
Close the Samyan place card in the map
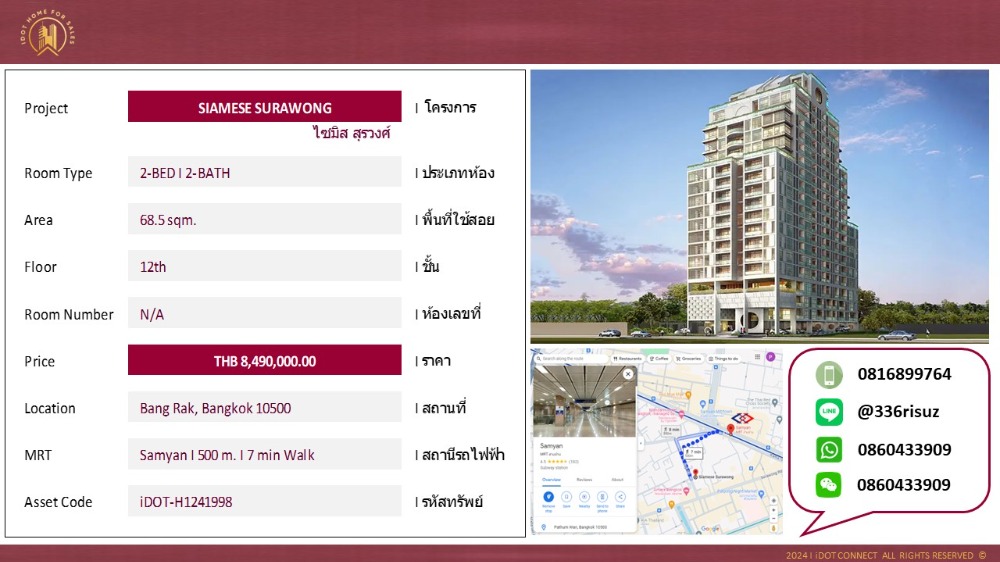[628, 374]
